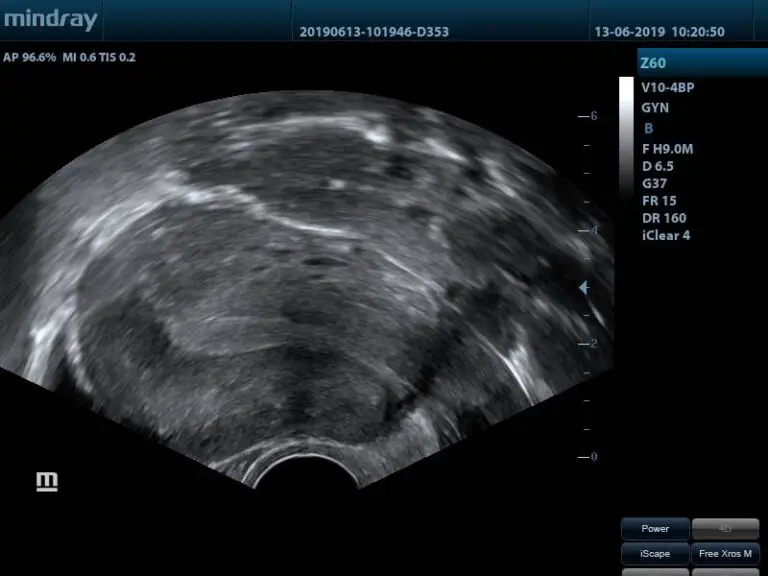
Task: Click the iScape button
Action: coord(655,553)
